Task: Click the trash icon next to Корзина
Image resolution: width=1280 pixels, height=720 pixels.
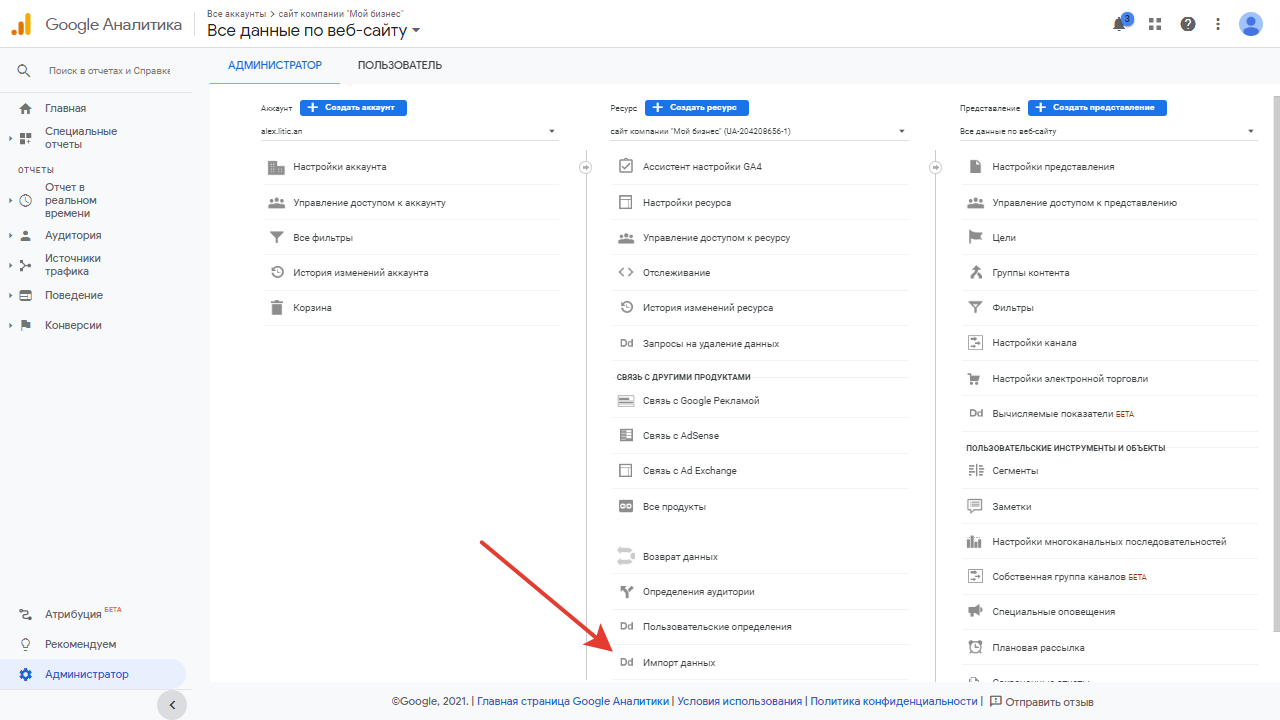Action: point(276,308)
